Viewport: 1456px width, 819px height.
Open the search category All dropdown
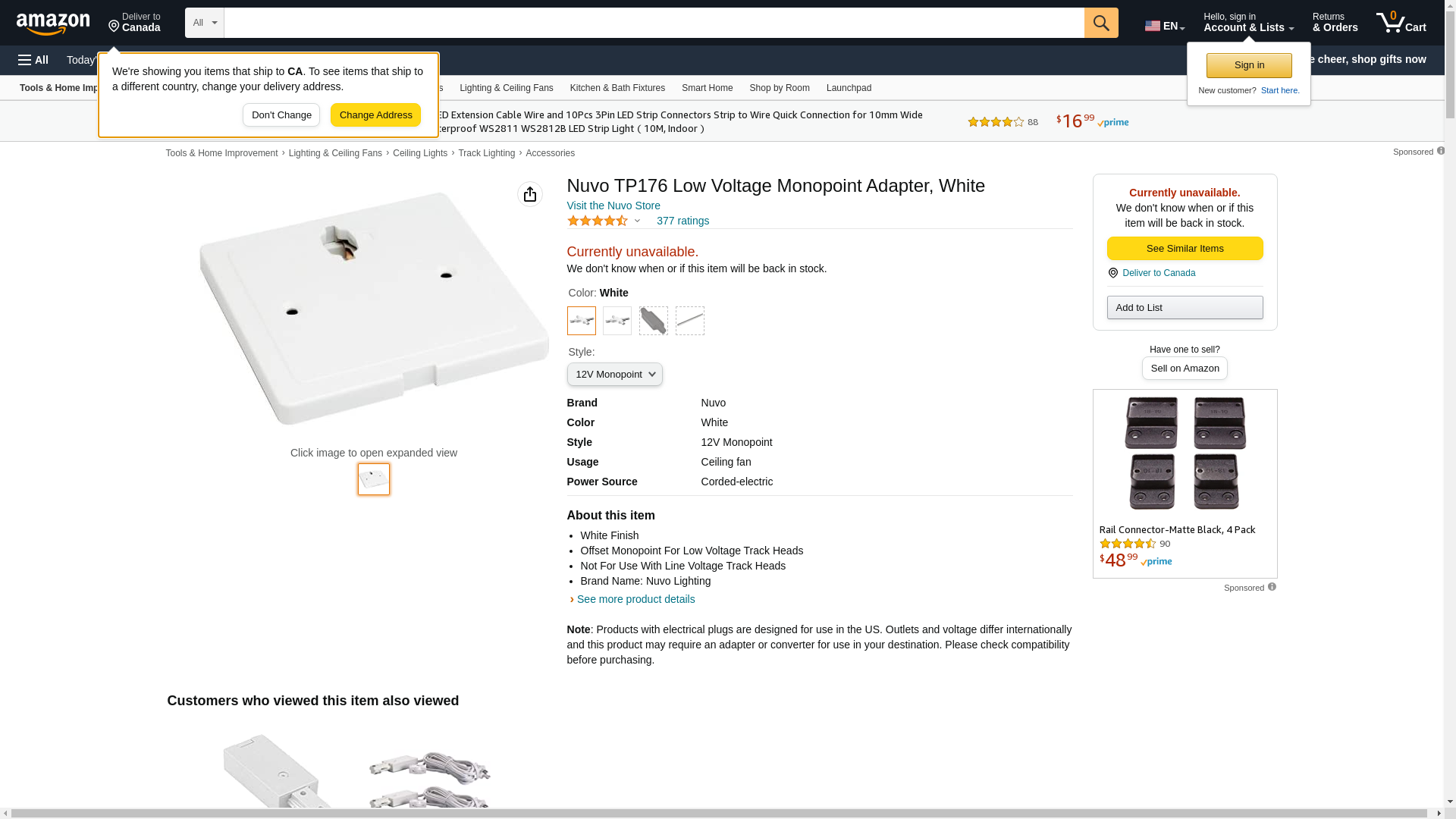(205, 23)
